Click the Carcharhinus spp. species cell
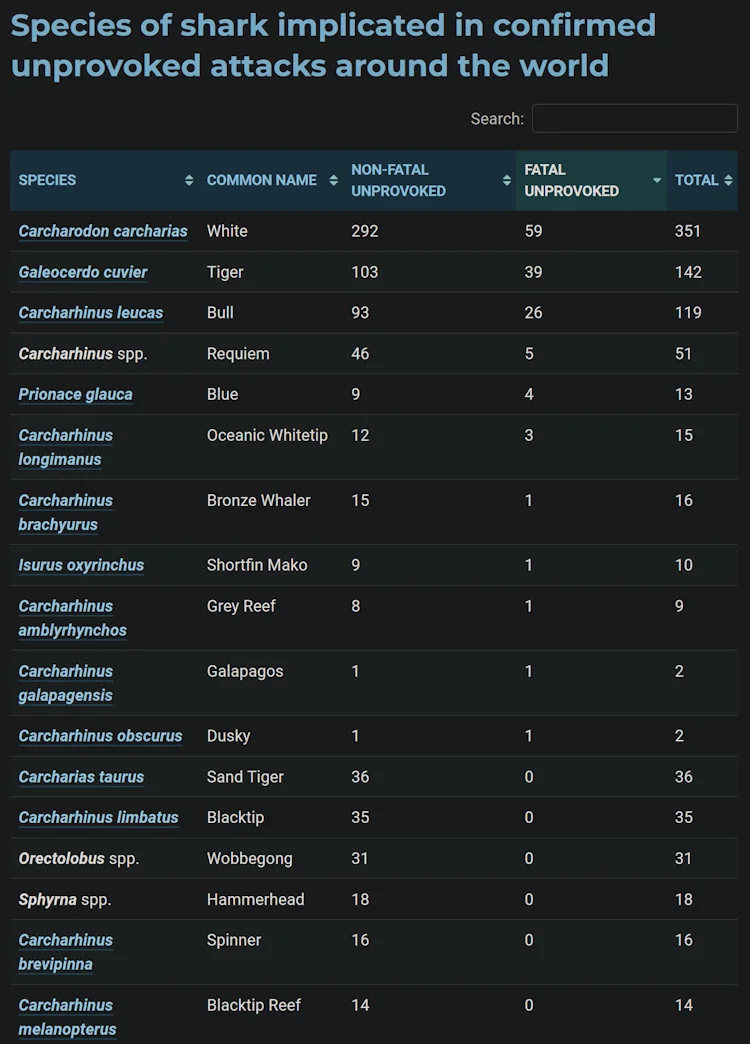This screenshot has height=1044, width=750. pos(83,354)
